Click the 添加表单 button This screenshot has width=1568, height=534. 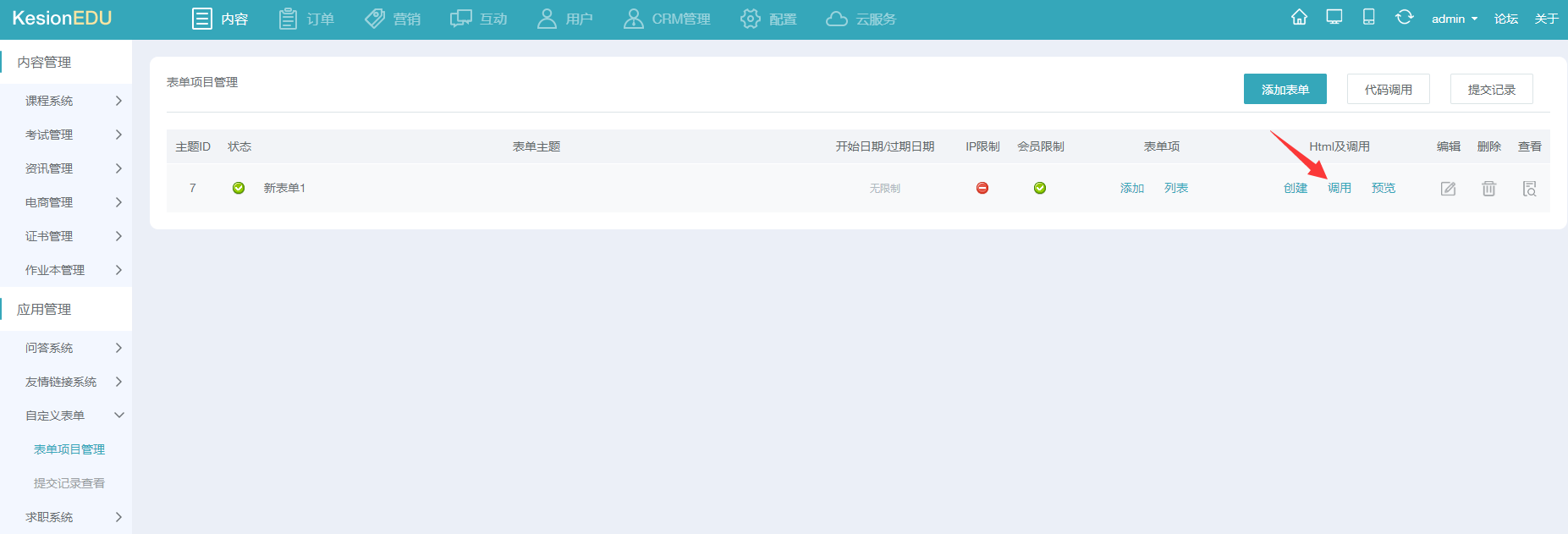1285,89
